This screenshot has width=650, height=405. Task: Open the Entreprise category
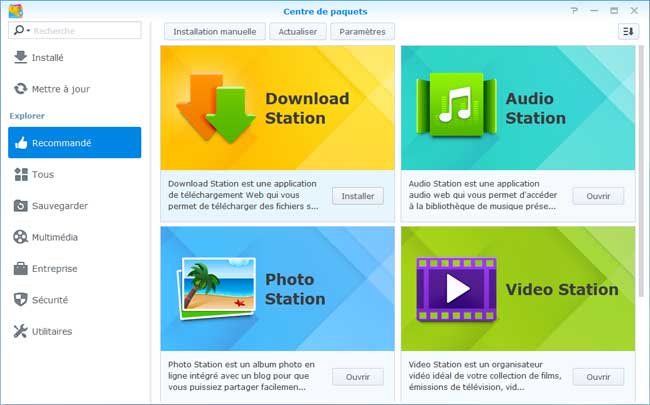click(x=75, y=269)
